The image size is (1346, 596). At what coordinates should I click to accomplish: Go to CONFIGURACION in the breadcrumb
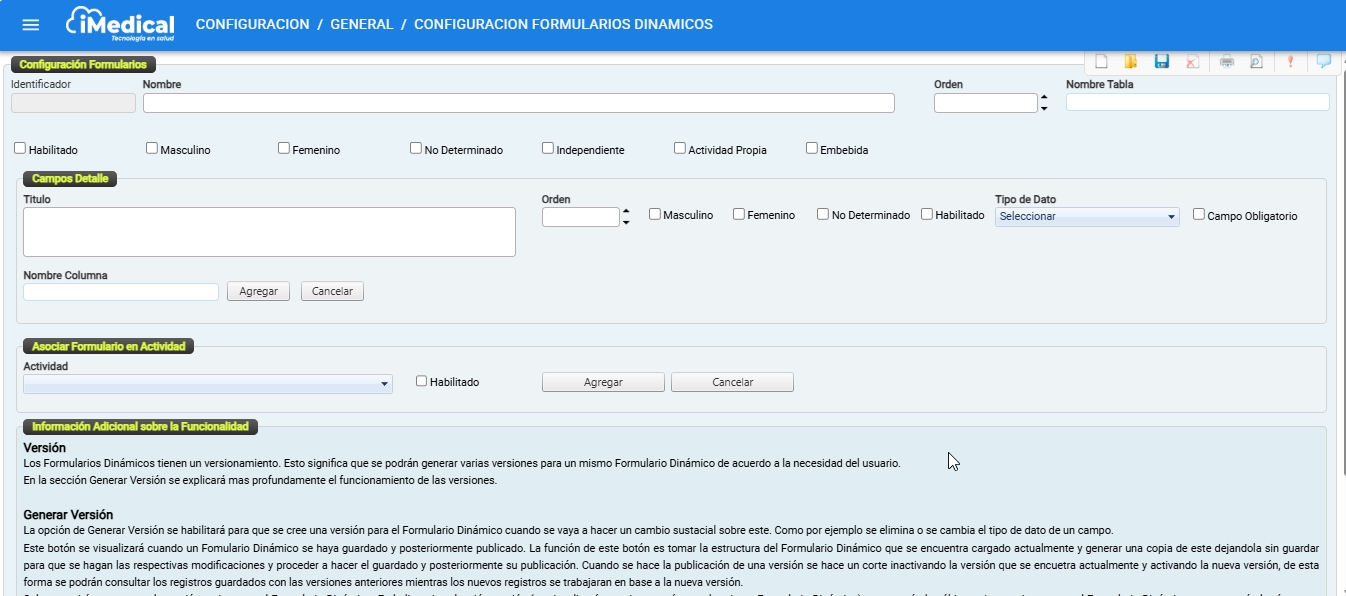[x=252, y=24]
